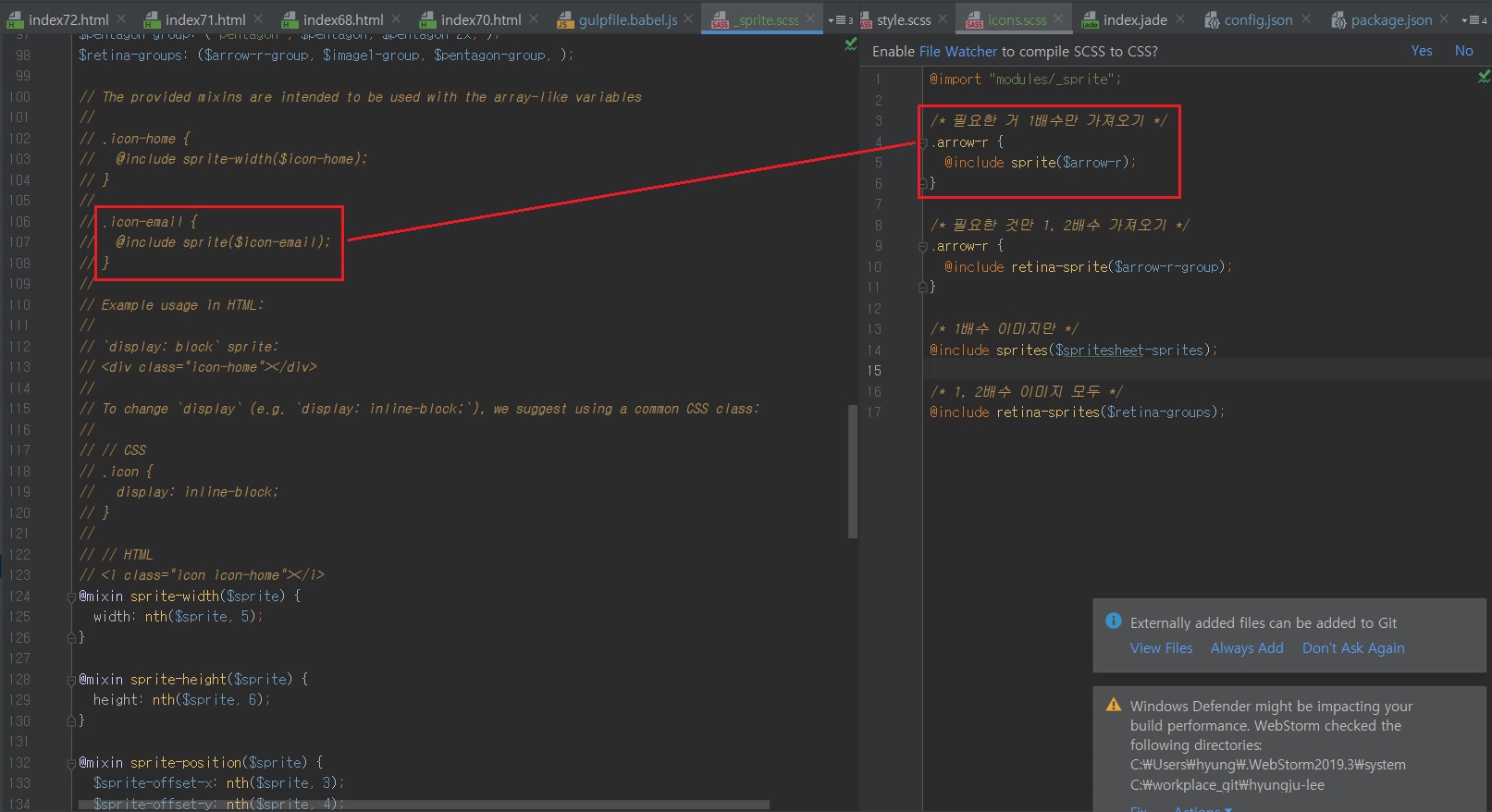Show hidden tabs list in right editor
Screen dimensions: 1492x812
(1474, 19)
